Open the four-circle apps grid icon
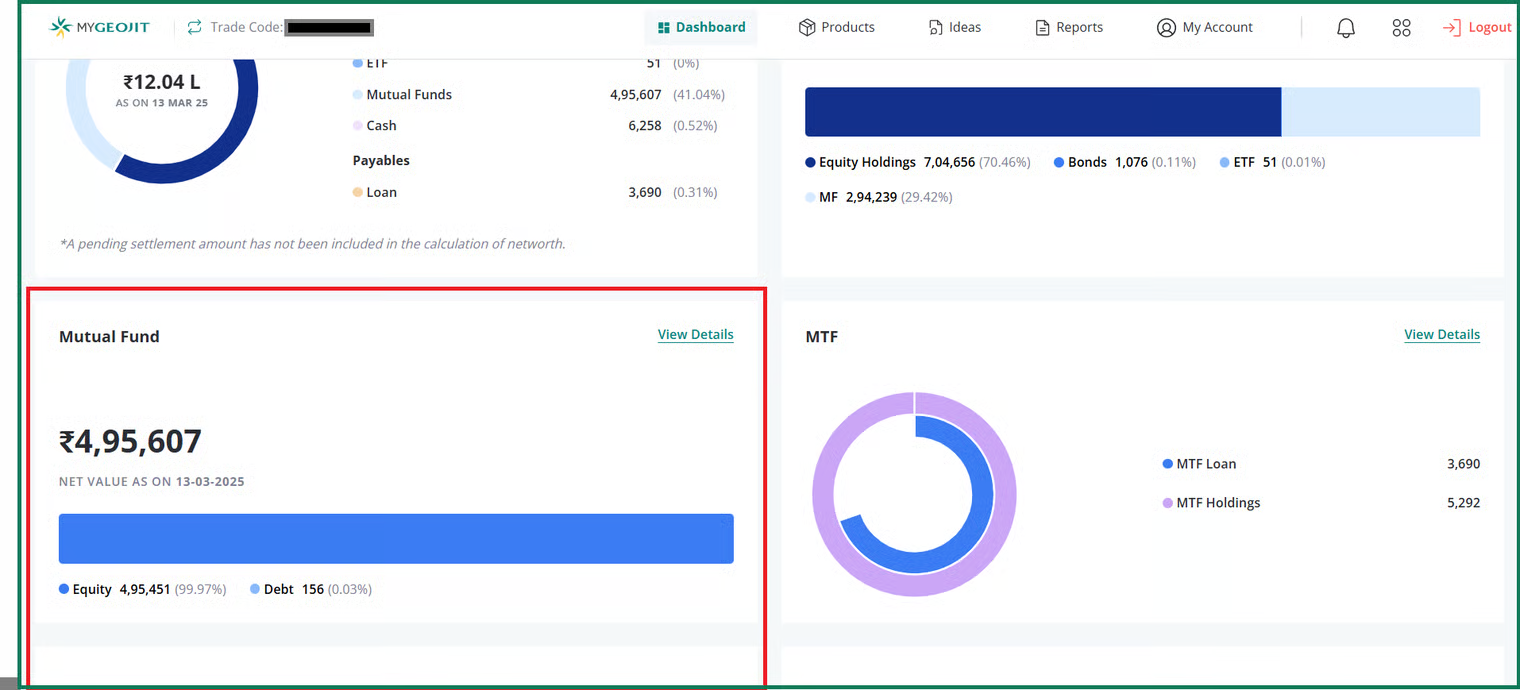 click(x=1401, y=28)
